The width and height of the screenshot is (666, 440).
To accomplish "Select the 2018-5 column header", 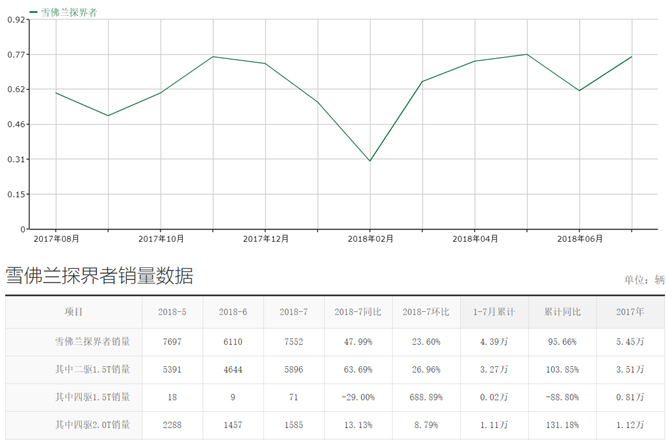I will pos(172,312).
